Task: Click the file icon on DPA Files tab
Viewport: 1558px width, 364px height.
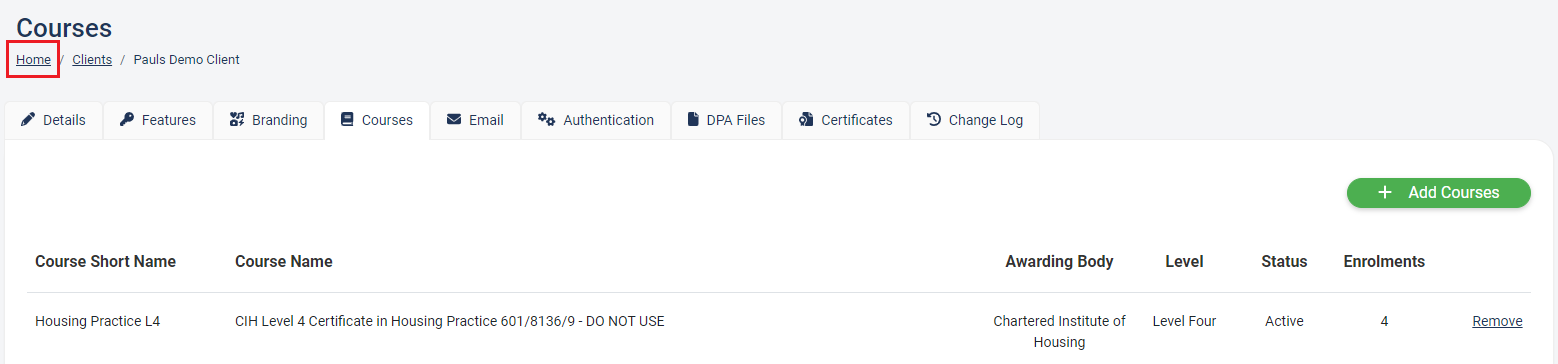Action: 693,120
